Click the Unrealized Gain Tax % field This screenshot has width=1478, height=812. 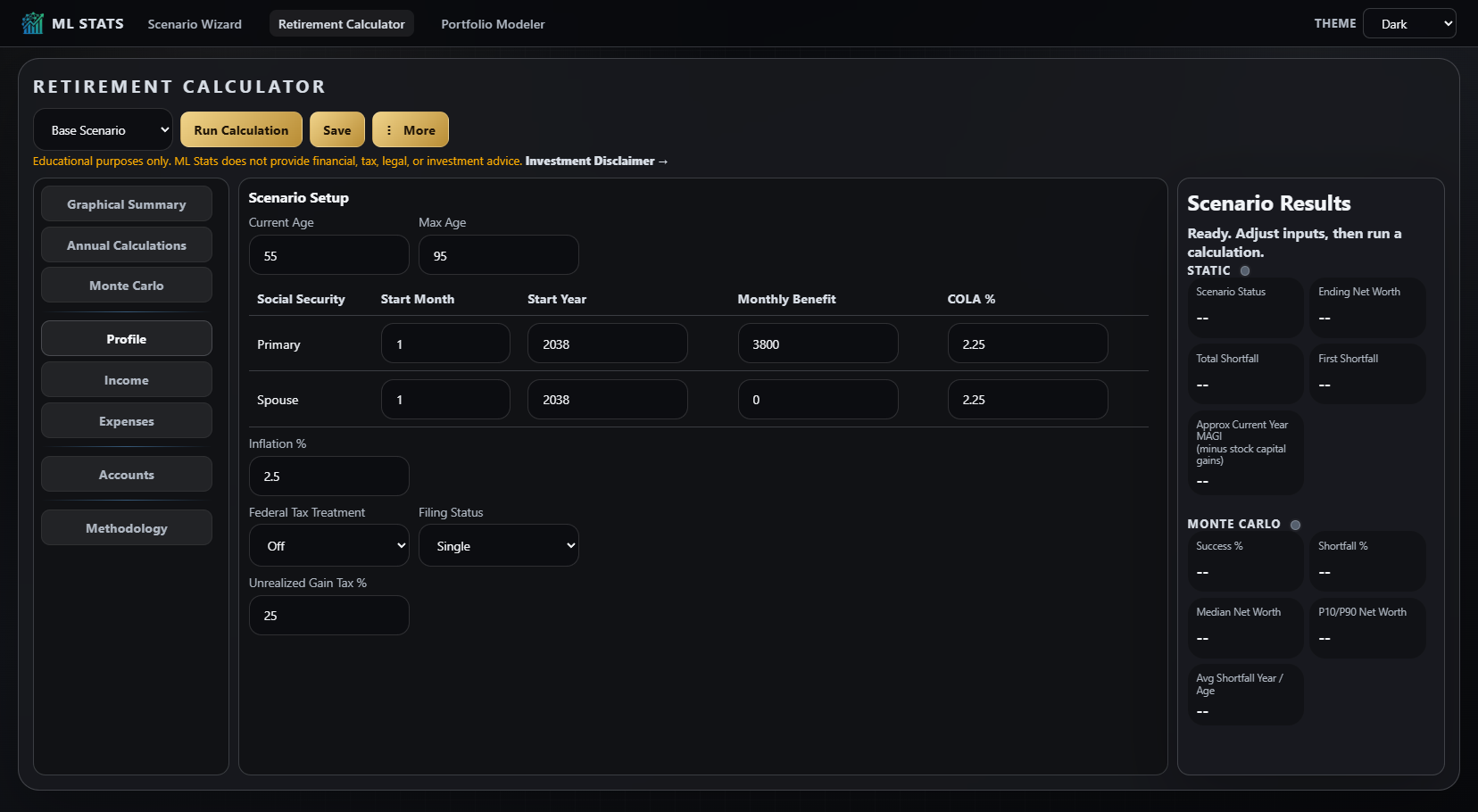[328, 615]
